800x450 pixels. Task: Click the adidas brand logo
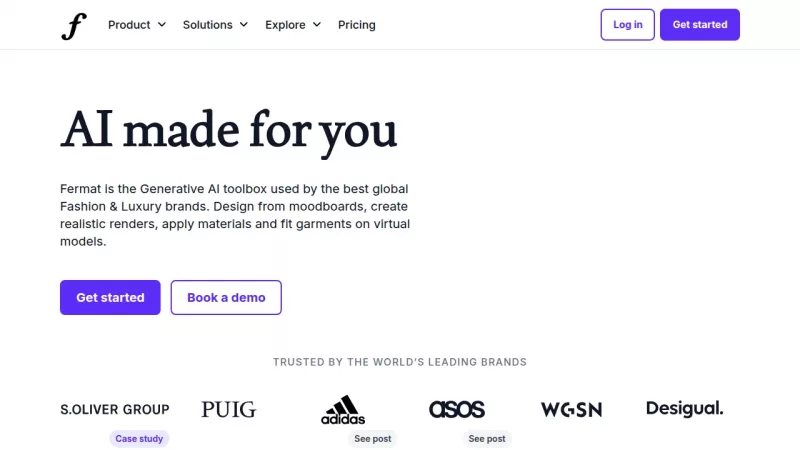click(343, 410)
